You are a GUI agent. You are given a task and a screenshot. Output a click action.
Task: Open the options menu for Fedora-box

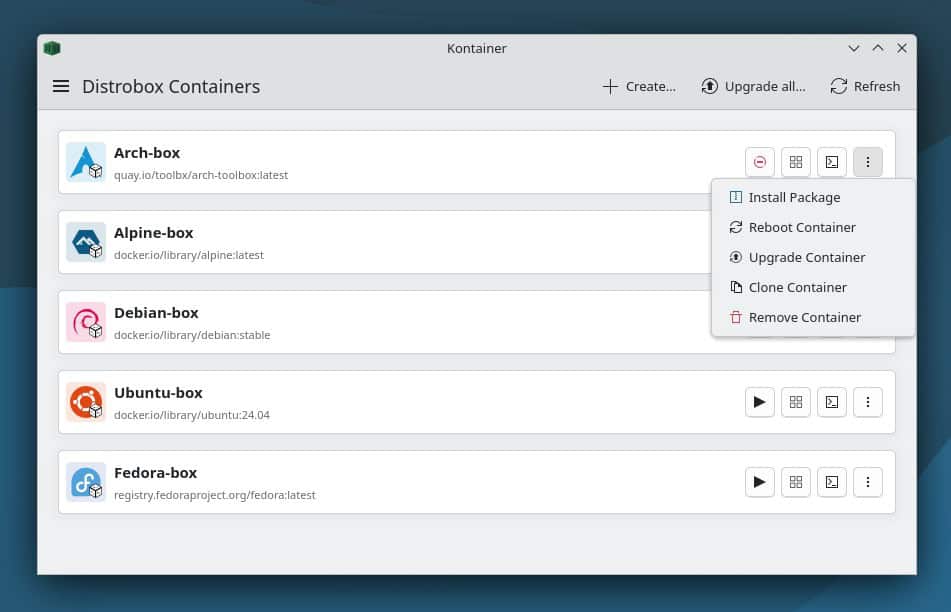(x=868, y=481)
